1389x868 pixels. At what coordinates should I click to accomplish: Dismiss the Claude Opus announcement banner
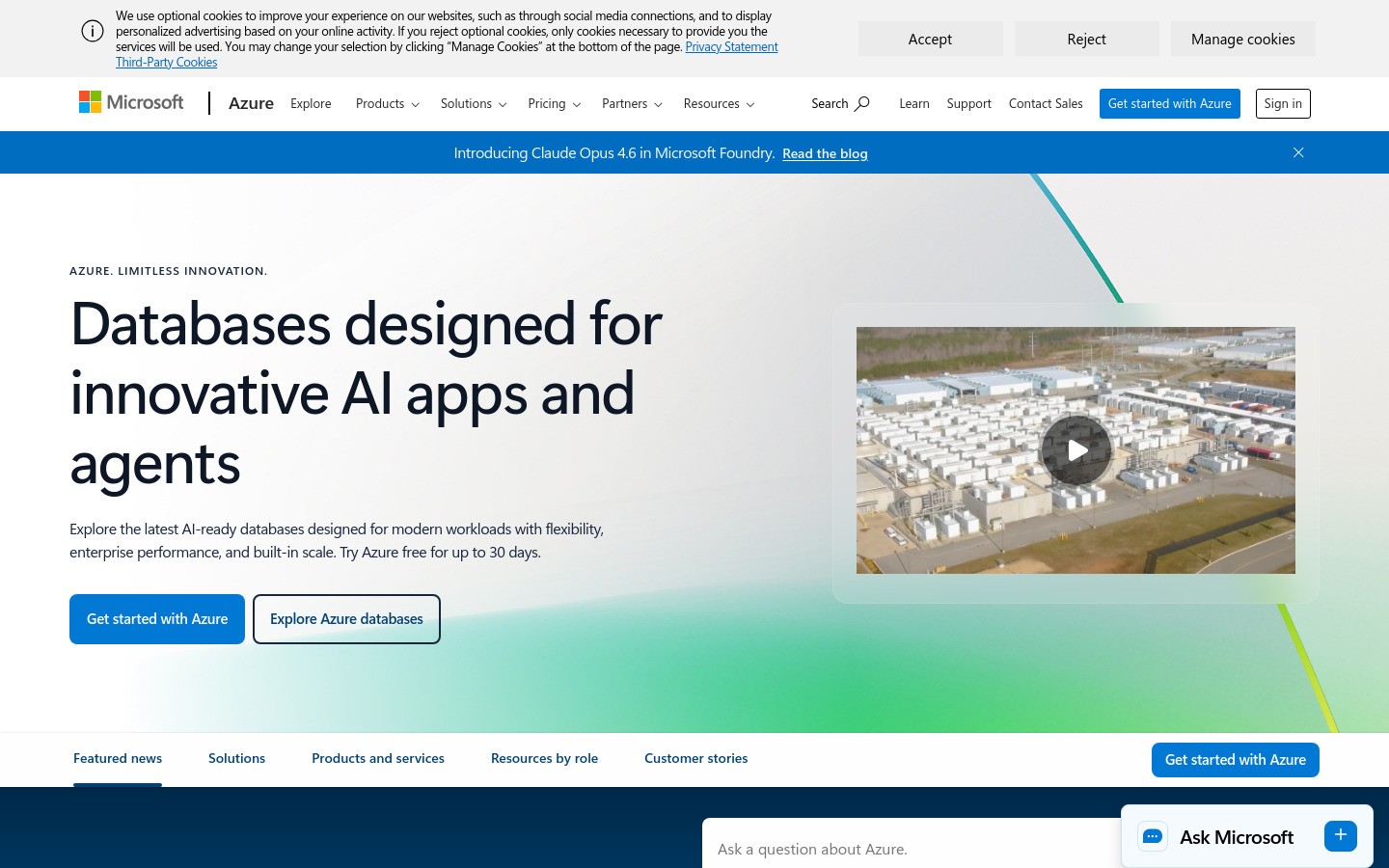point(1298,152)
